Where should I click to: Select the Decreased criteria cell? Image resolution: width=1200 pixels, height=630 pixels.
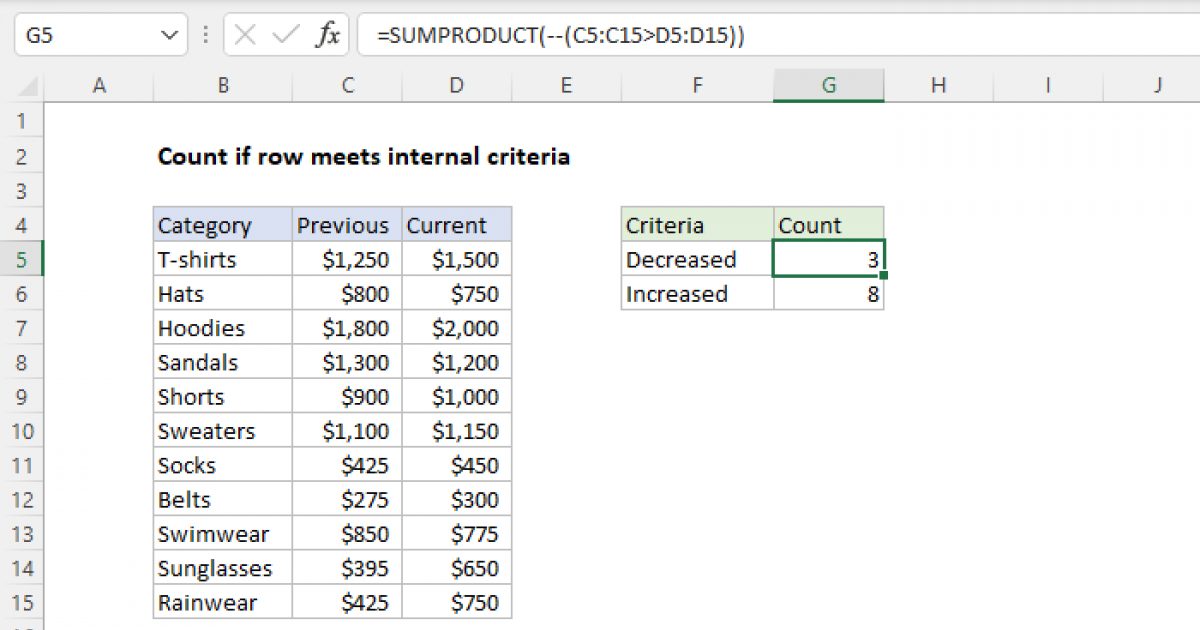click(x=680, y=259)
